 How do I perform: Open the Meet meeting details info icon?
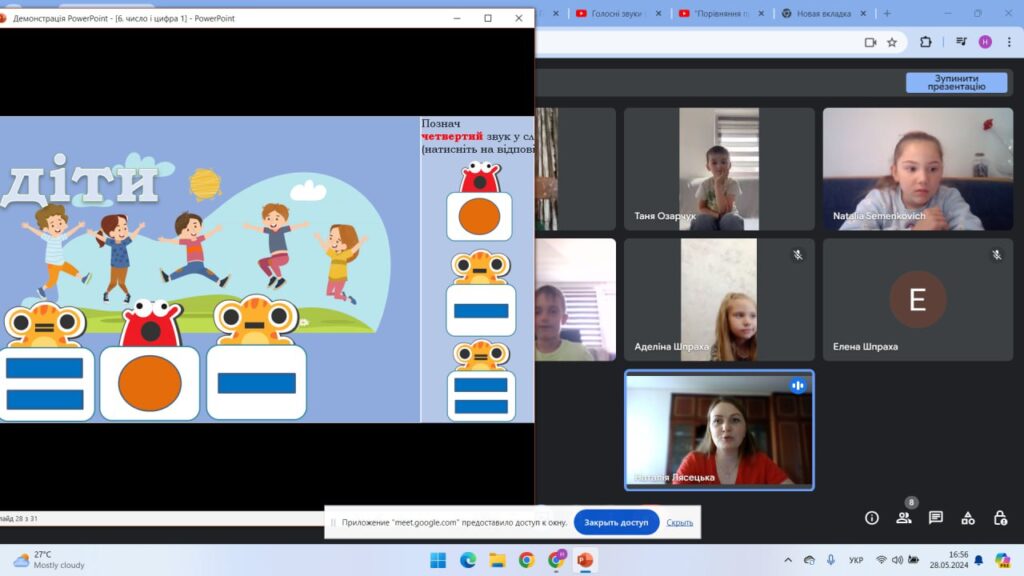872,518
